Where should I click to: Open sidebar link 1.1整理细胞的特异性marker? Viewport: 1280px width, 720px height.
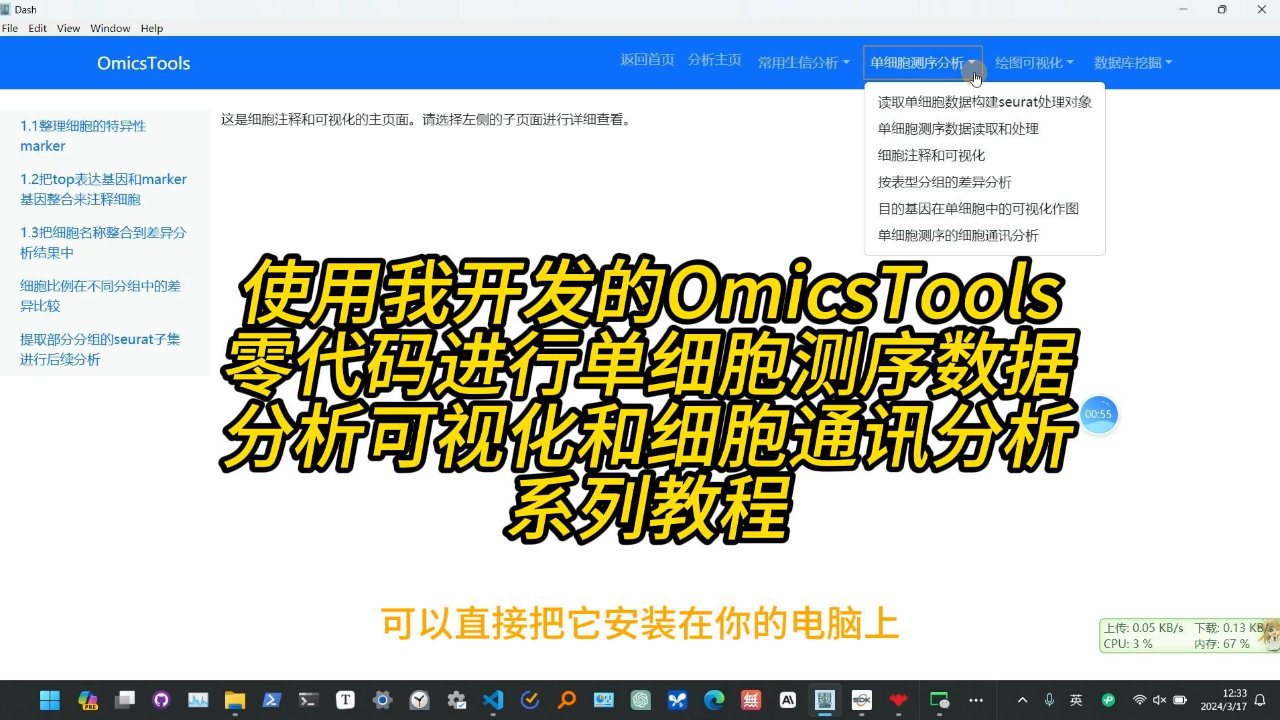coord(83,136)
